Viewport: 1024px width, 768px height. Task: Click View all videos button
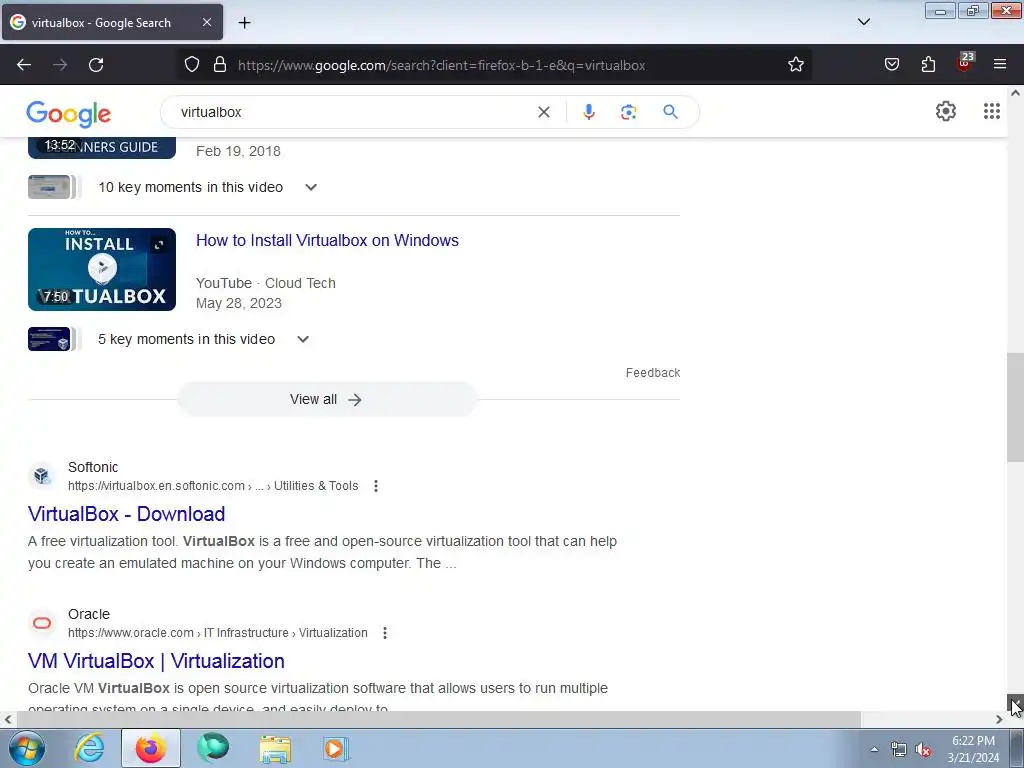tap(327, 399)
